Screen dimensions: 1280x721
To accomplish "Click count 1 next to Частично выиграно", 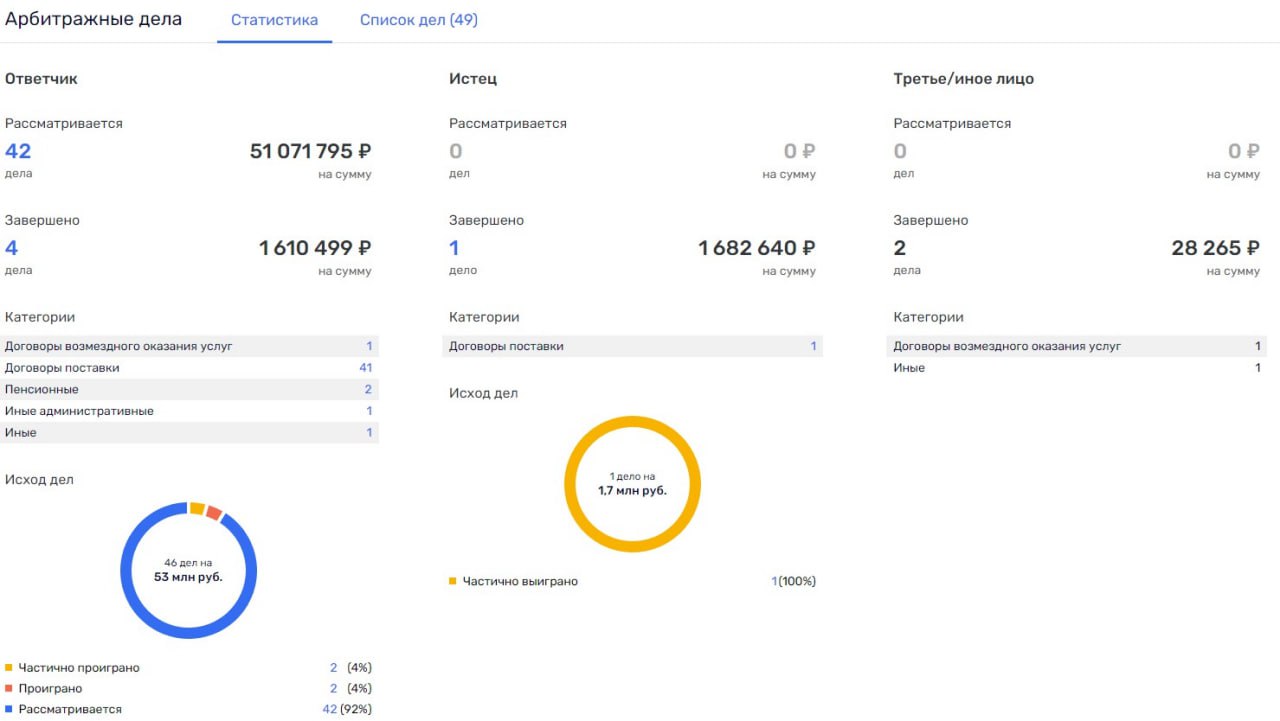I will click(x=774, y=581).
